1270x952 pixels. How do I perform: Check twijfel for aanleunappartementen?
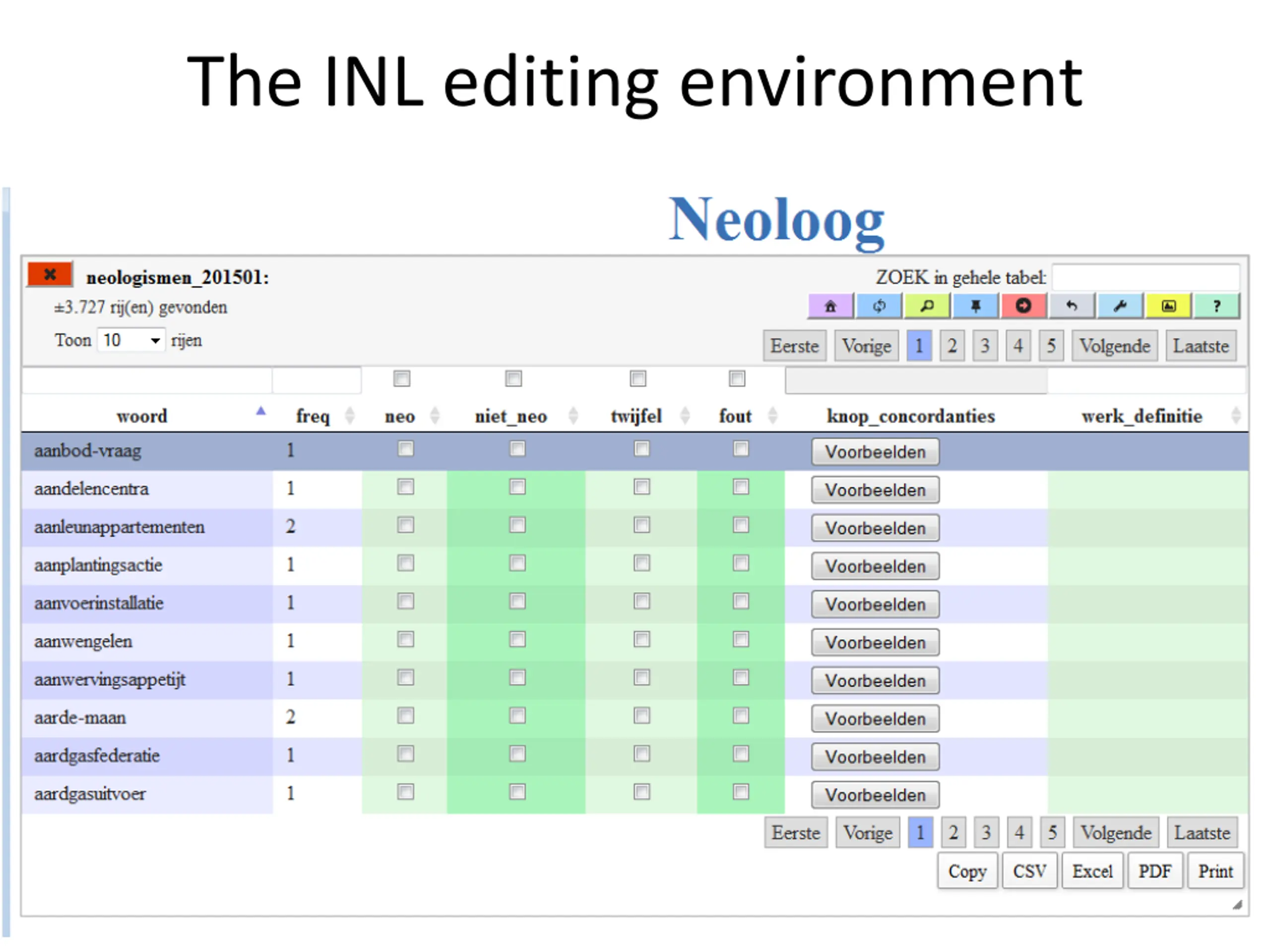(x=642, y=525)
